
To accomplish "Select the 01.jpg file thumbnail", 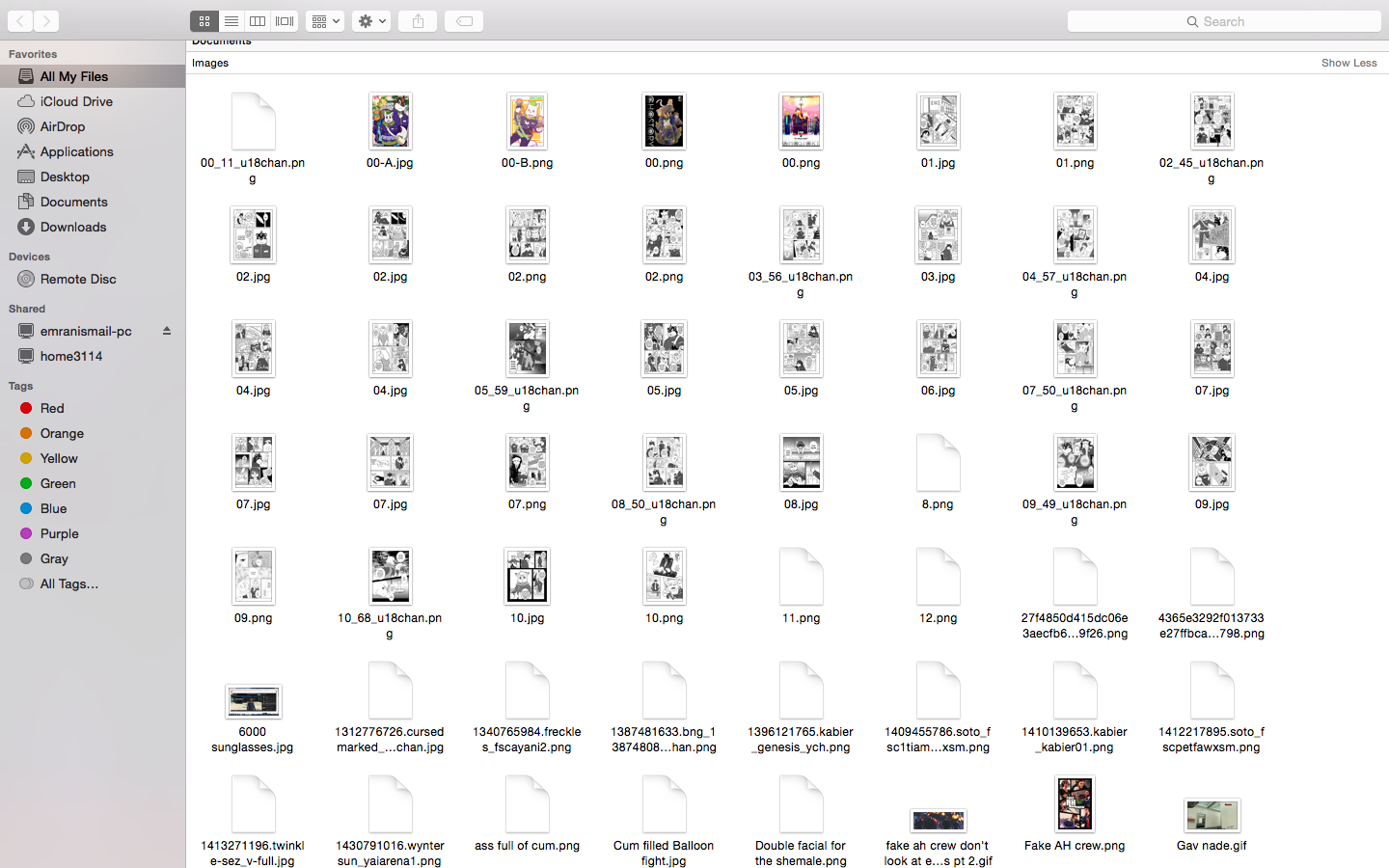I will 938,121.
